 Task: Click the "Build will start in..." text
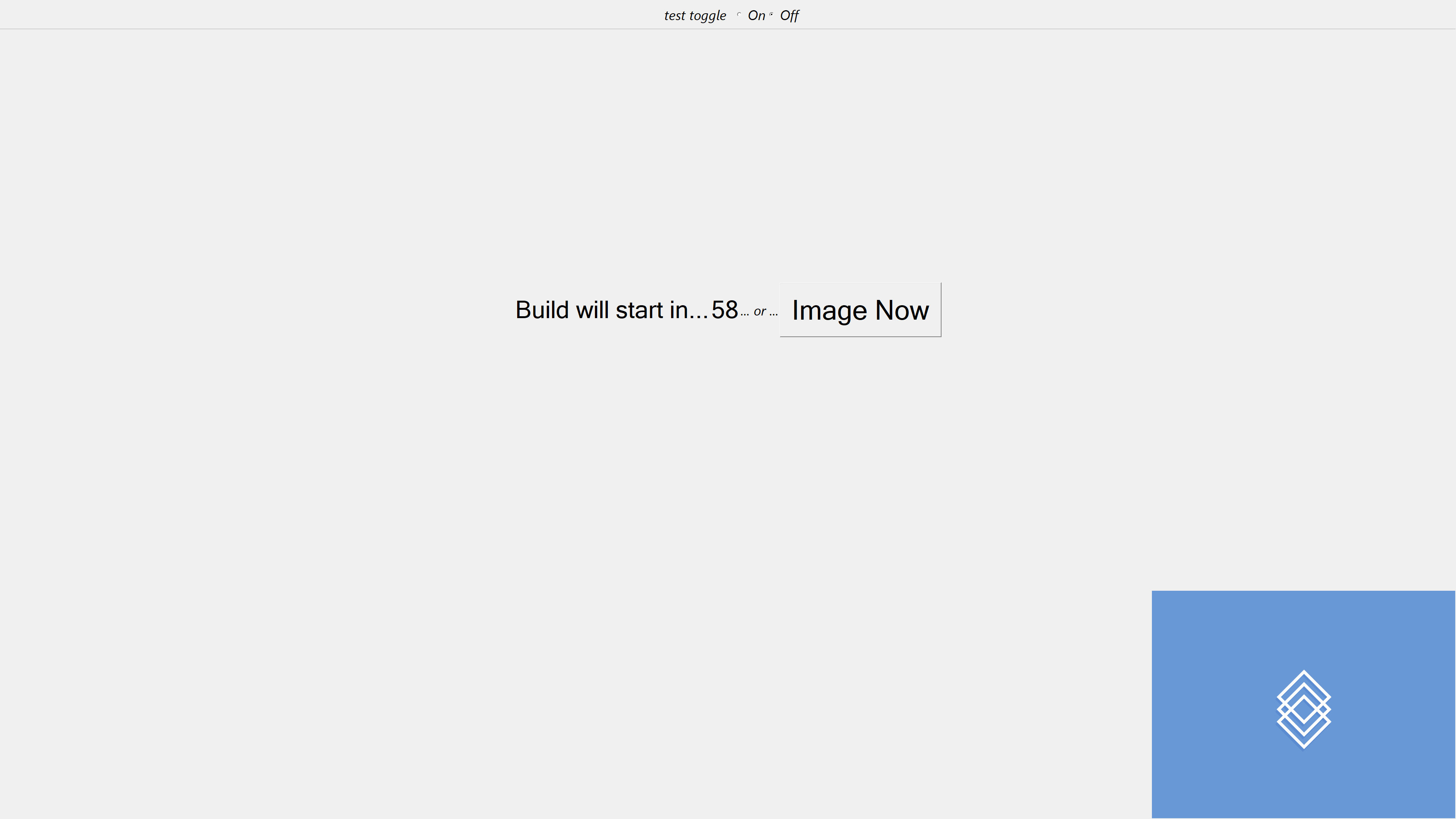click(612, 310)
